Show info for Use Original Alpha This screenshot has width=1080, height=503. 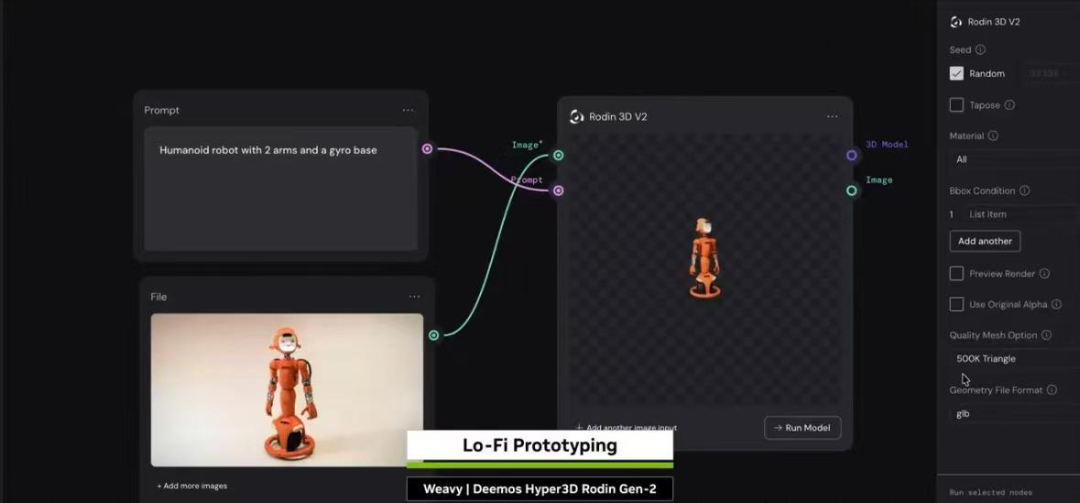tap(1057, 304)
